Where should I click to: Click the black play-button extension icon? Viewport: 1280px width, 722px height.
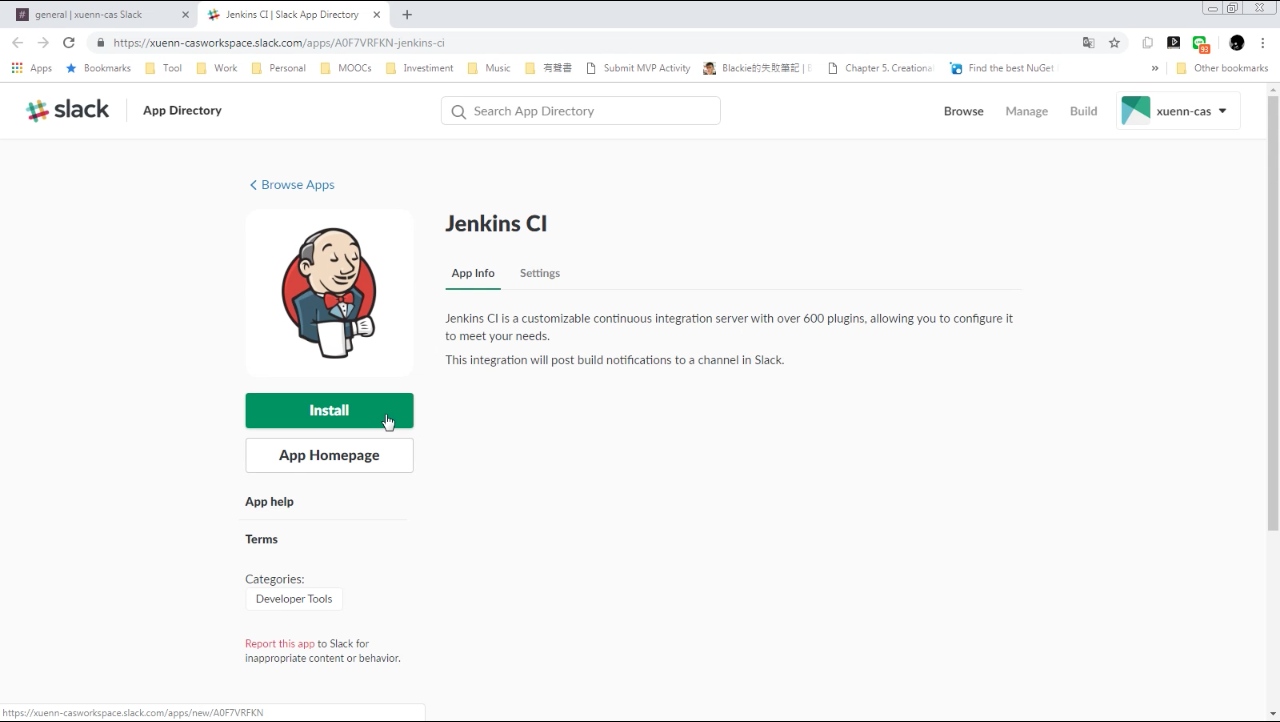point(1174,43)
